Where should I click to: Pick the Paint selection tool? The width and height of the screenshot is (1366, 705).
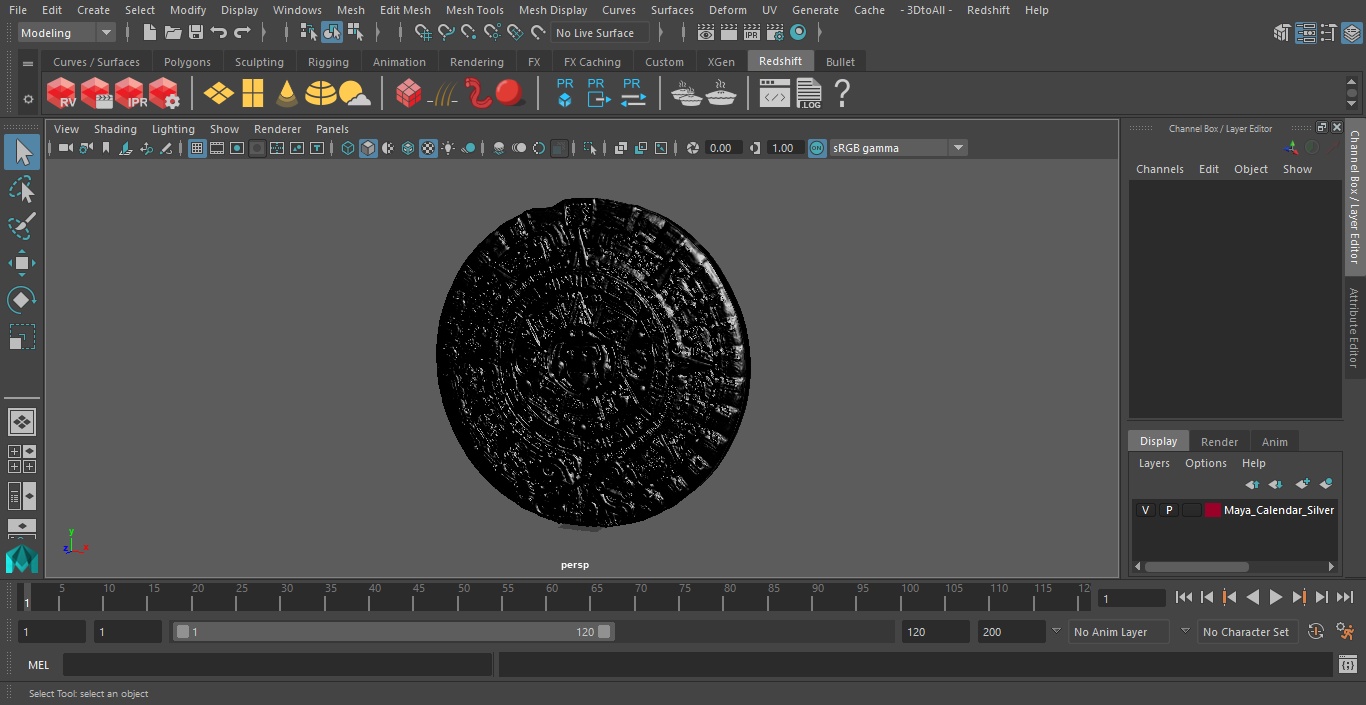[21, 226]
